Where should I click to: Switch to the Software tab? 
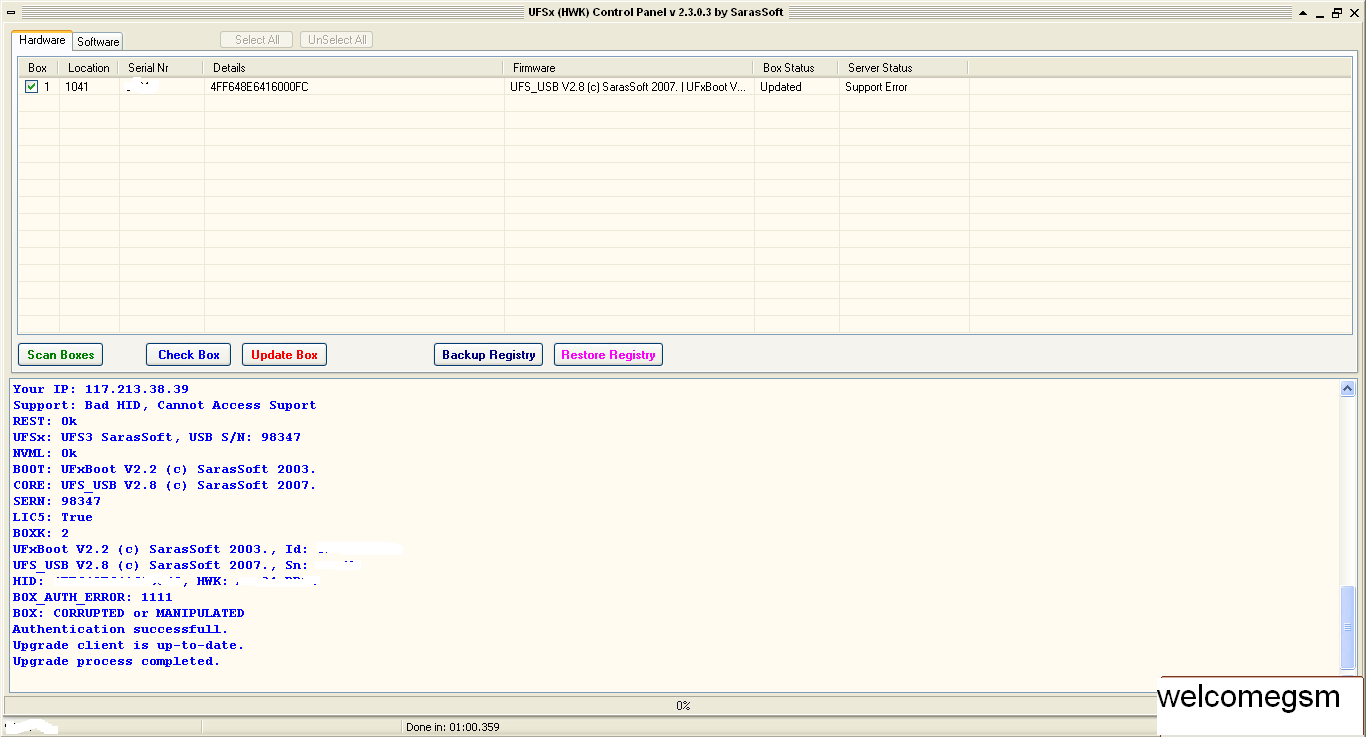[x=98, y=41]
